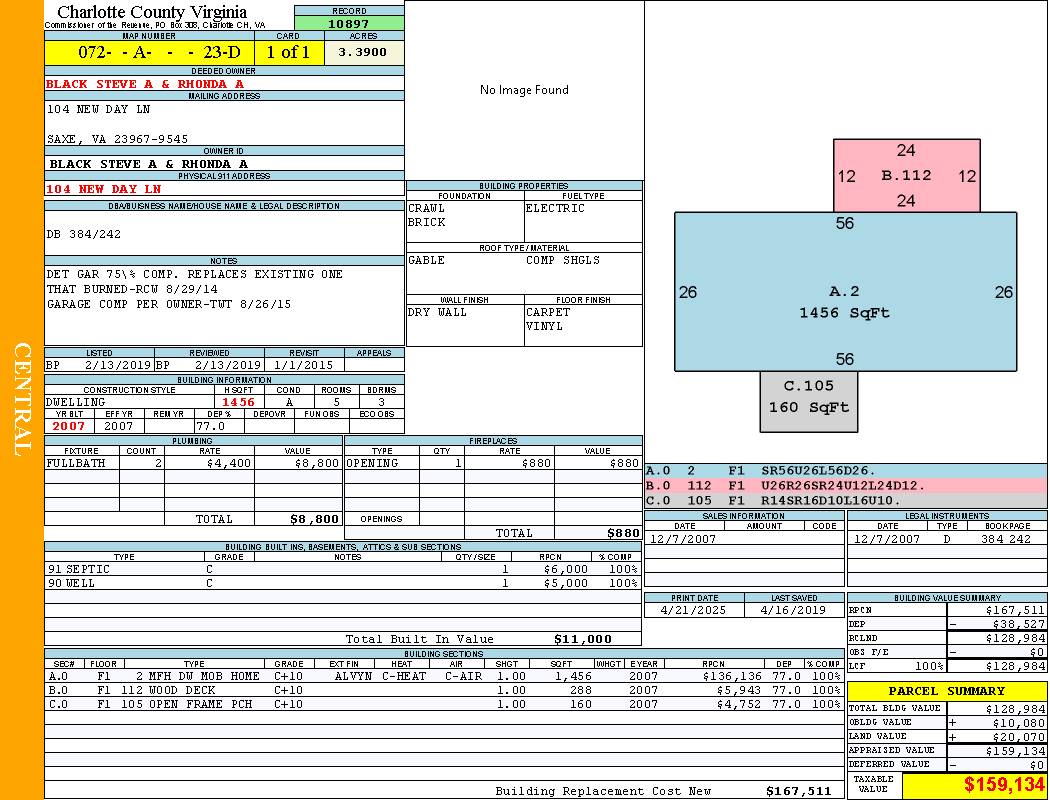Click the APPRAISED VALUE $159,134

(x=1015, y=751)
